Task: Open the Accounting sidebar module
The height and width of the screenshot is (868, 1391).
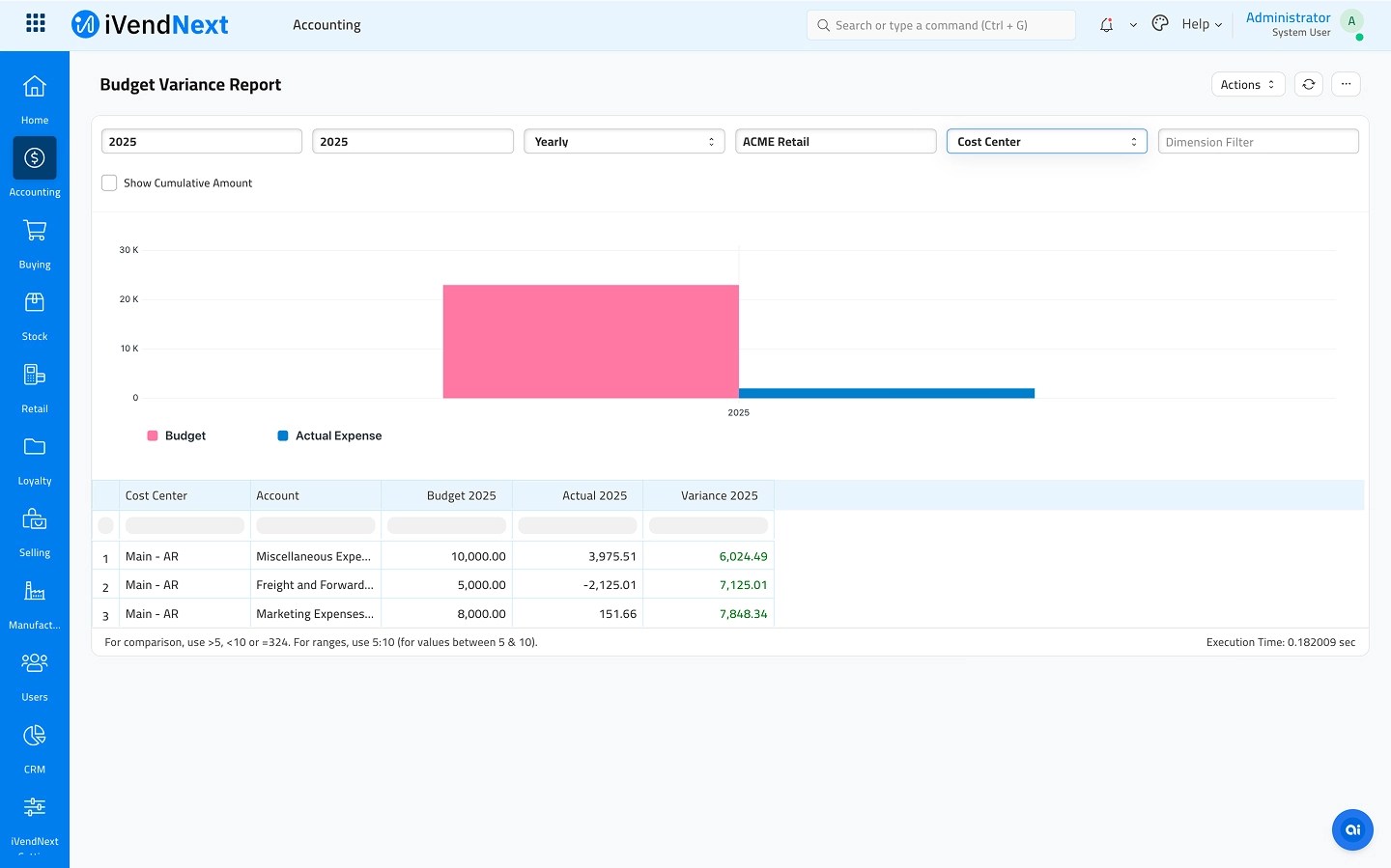Action: click(x=35, y=158)
